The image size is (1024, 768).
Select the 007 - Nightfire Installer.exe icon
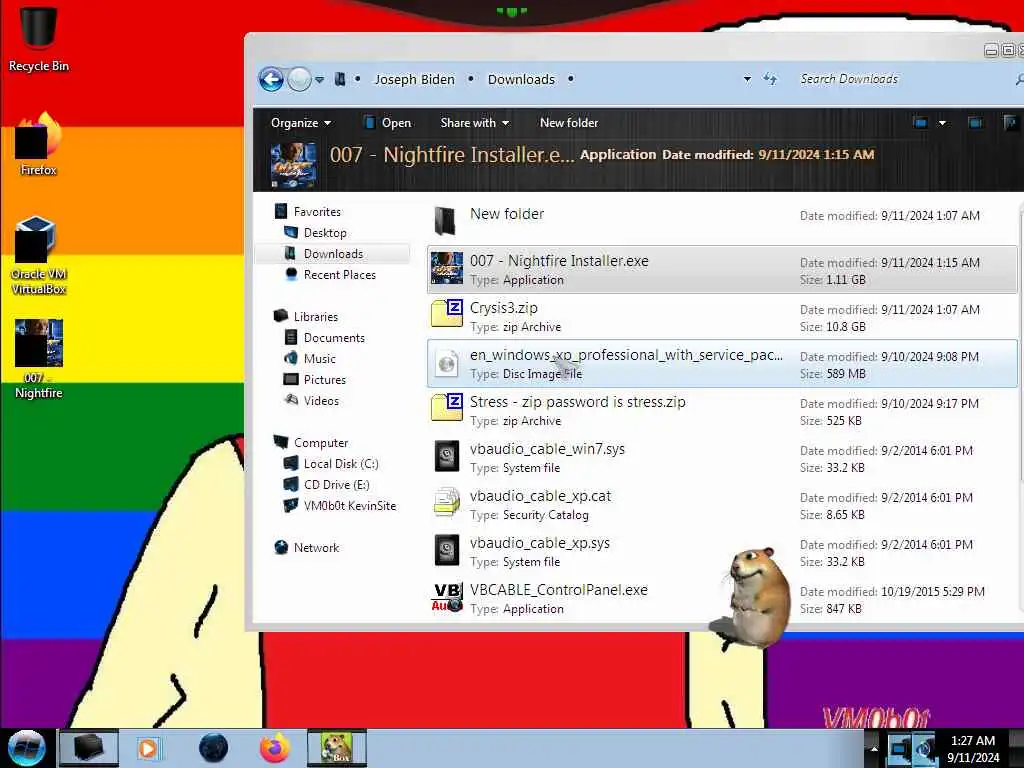447,268
